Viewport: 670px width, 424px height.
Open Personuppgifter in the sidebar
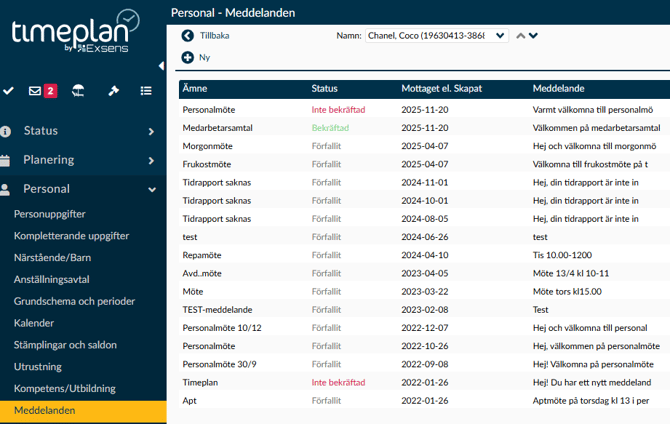pyautogui.click(x=49, y=214)
